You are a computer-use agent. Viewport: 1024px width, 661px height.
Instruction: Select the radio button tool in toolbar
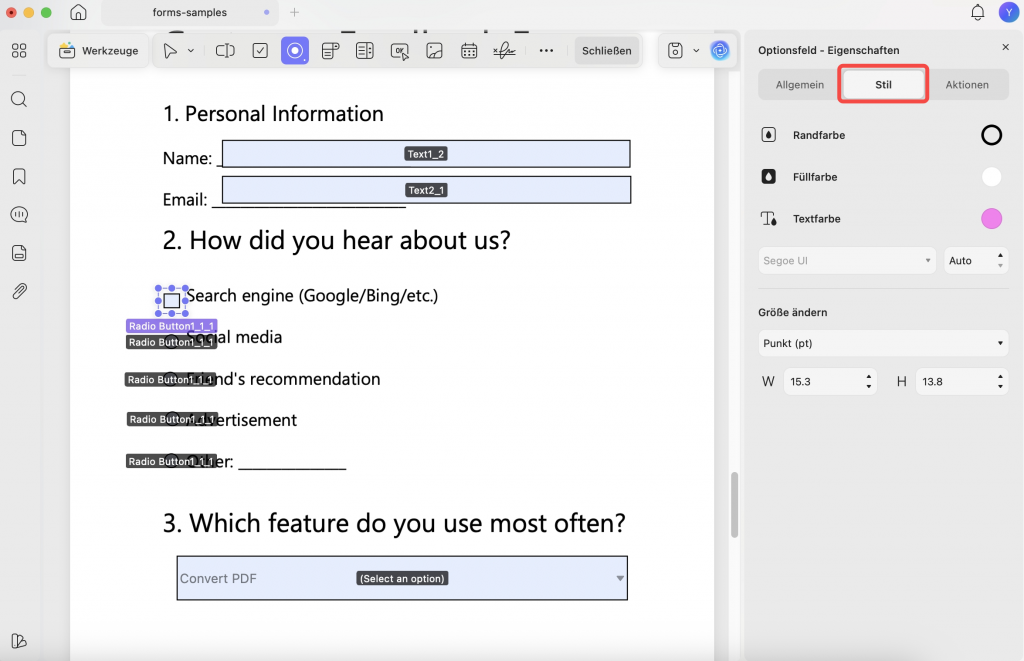tap(295, 51)
